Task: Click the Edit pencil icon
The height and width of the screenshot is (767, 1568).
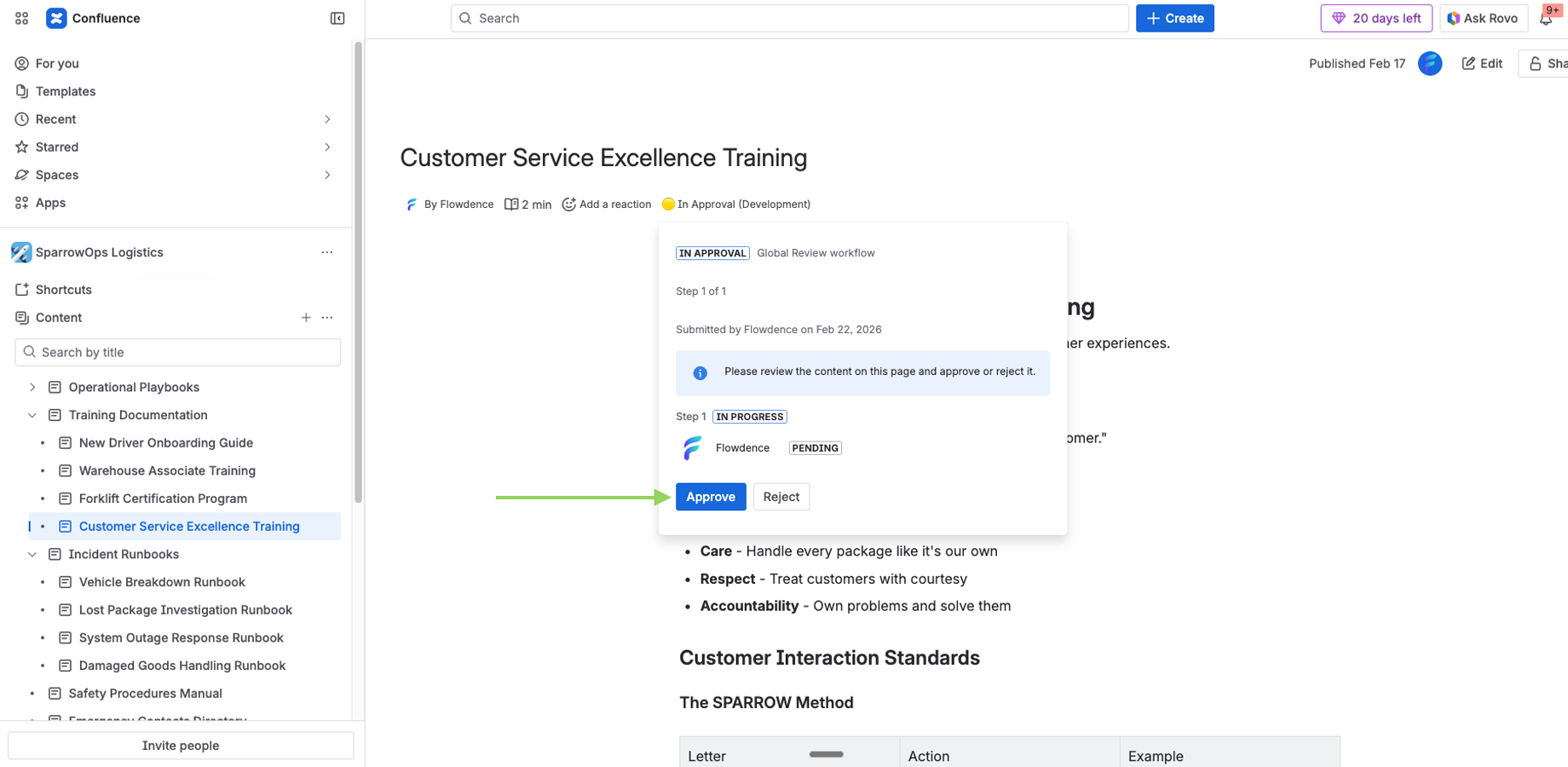Action: click(1468, 63)
